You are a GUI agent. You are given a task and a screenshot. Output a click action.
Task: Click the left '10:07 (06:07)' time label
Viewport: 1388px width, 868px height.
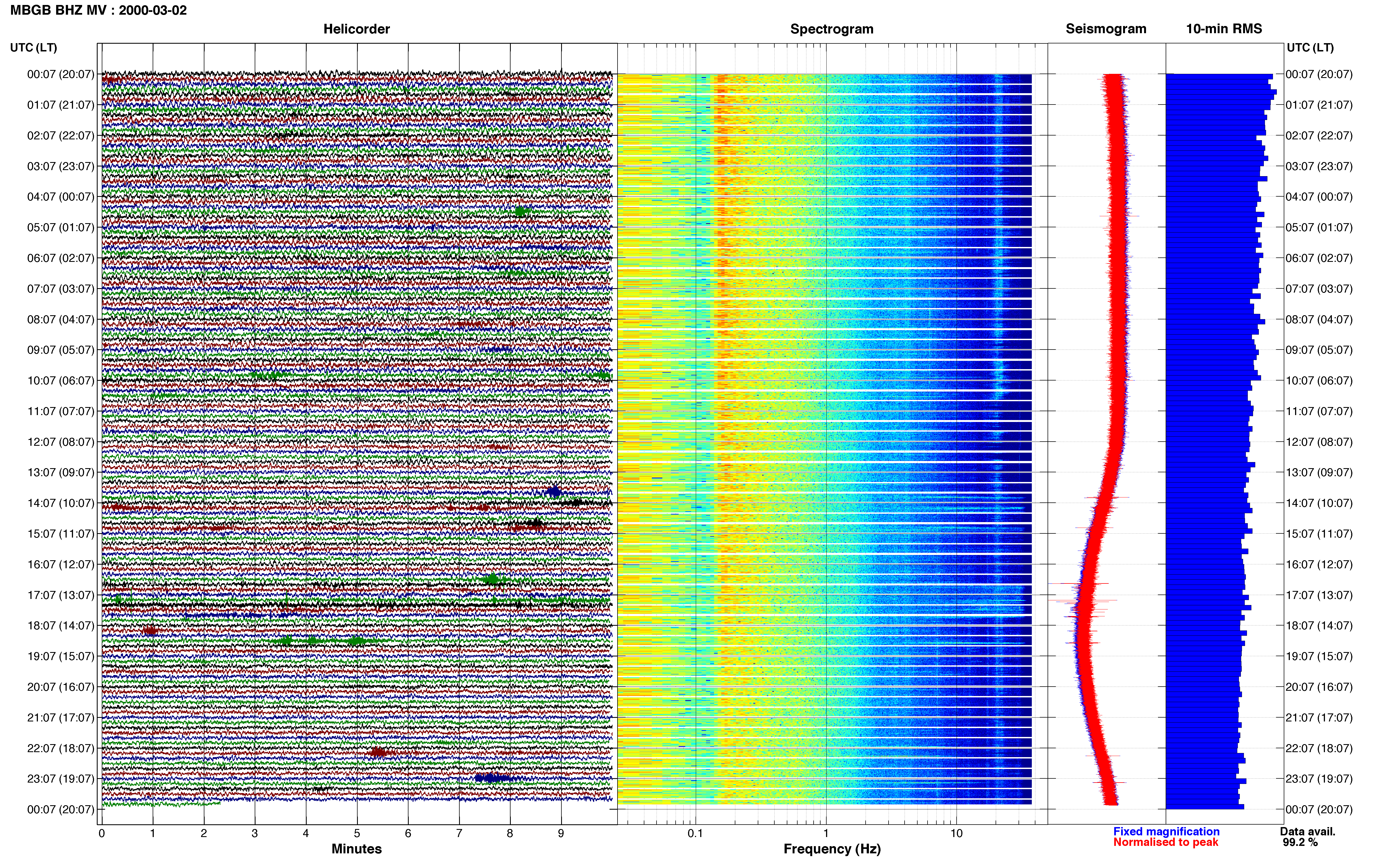coord(61,380)
